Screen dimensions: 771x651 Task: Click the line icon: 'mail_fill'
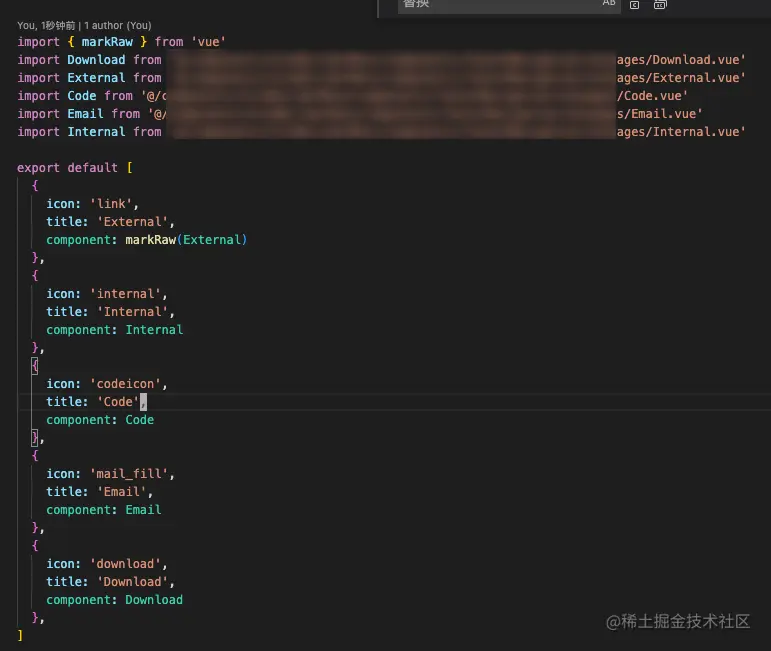click(110, 474)
